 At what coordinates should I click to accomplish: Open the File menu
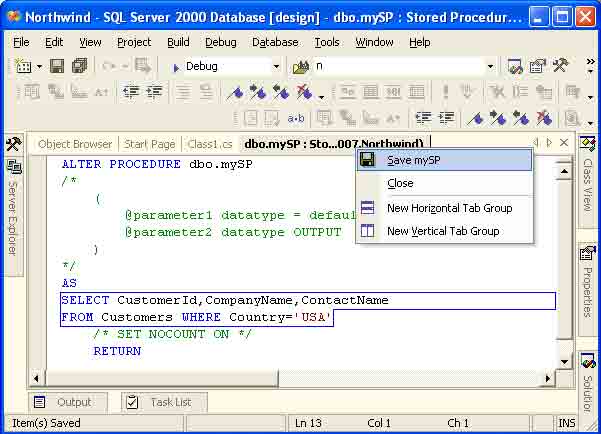pos(21,42)
